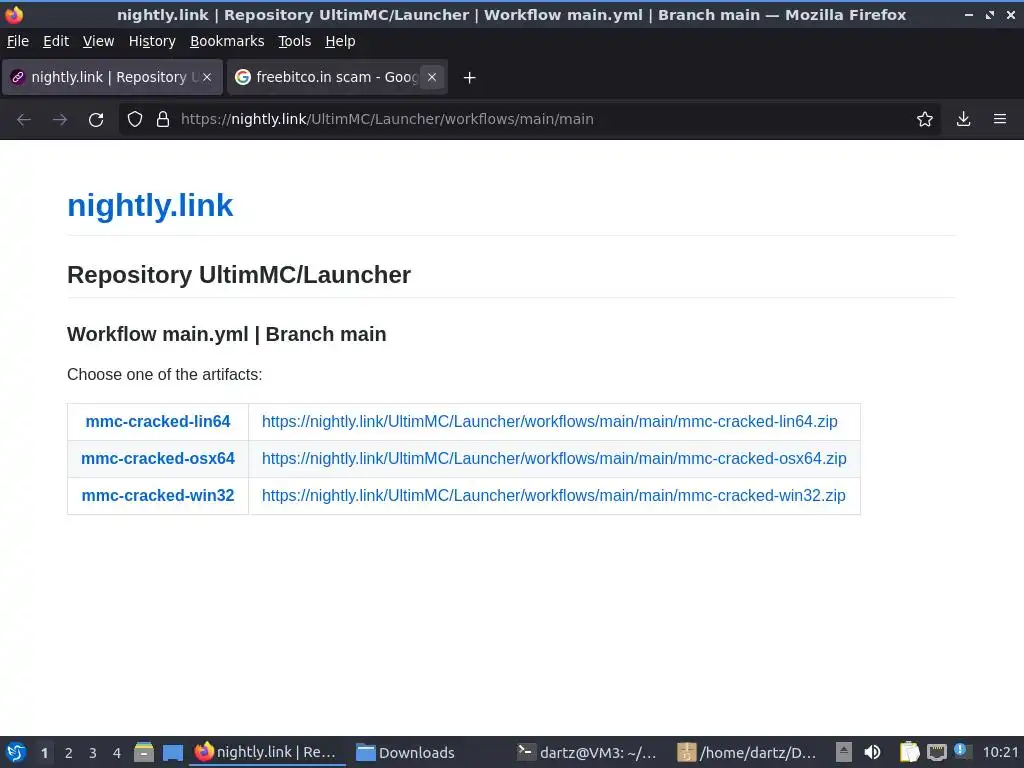The image size is (1024, 768).
Task: Open the Edit menu
Action: pos(56,41)
